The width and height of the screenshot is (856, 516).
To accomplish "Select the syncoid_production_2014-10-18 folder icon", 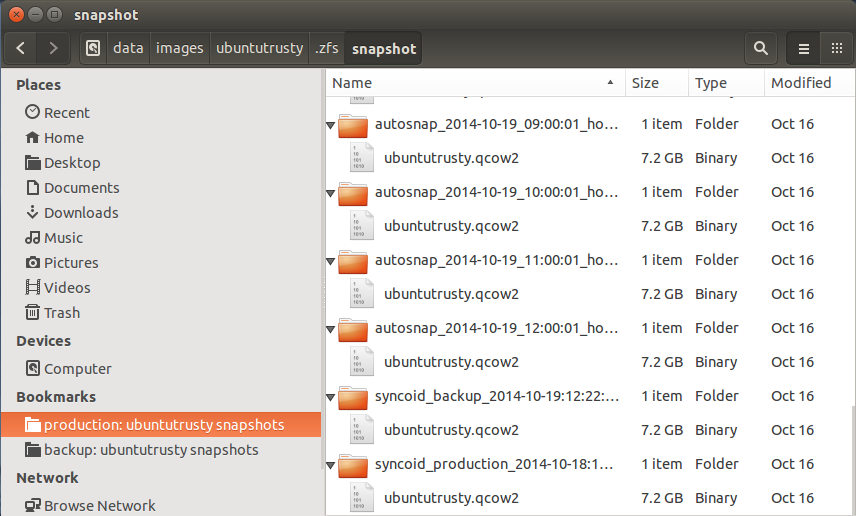I will [353, 465].
